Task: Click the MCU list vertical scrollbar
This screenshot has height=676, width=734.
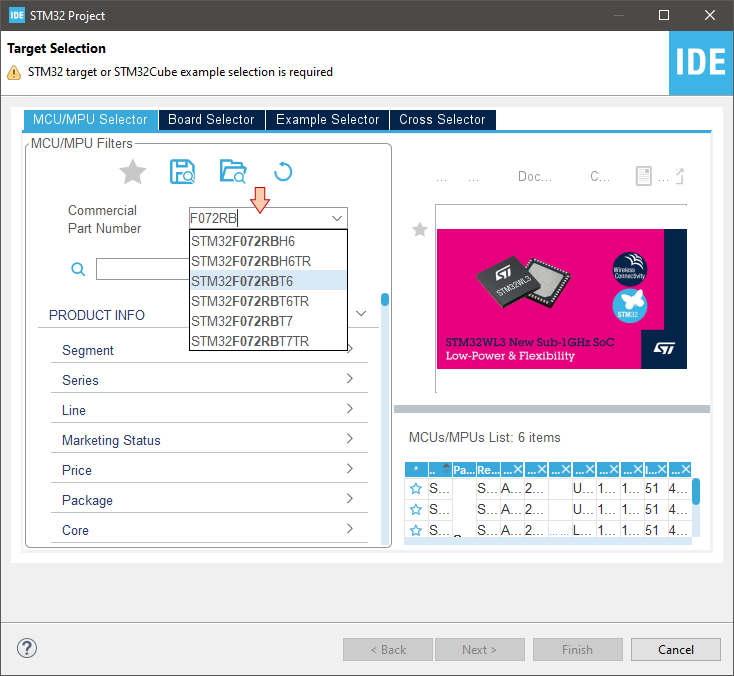Action: [696, 491]
